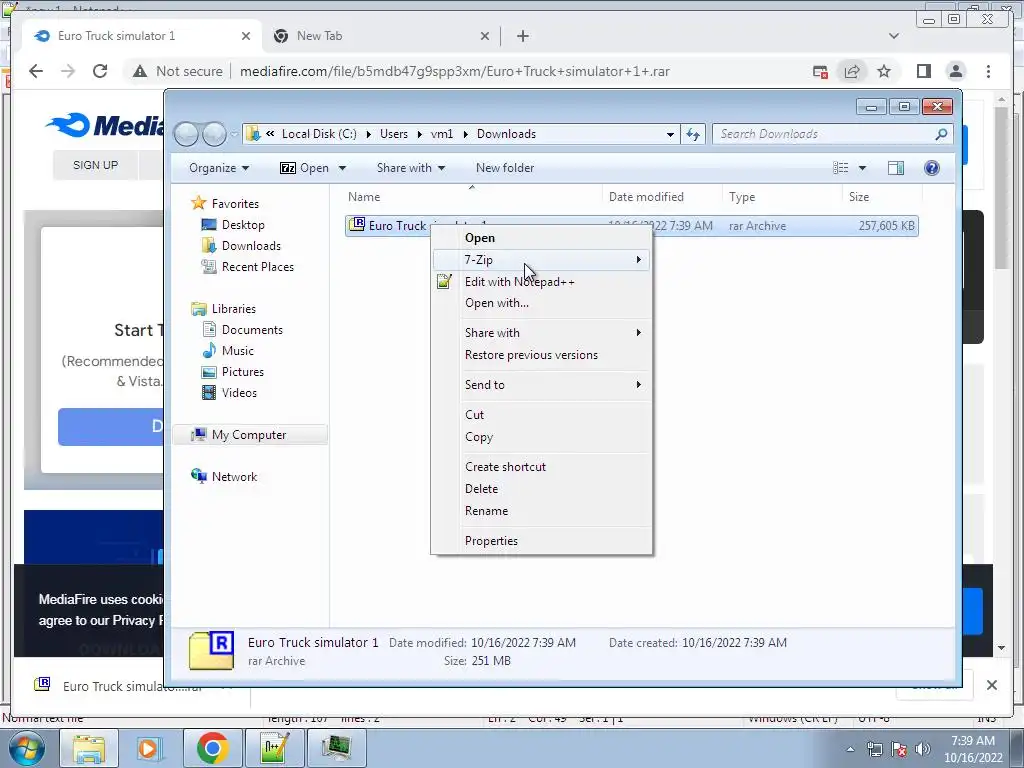Image resolution: width=1024 pixels, height=768 pixels.
Task: Go back in Chrome browser
Action: click(36, 71)
